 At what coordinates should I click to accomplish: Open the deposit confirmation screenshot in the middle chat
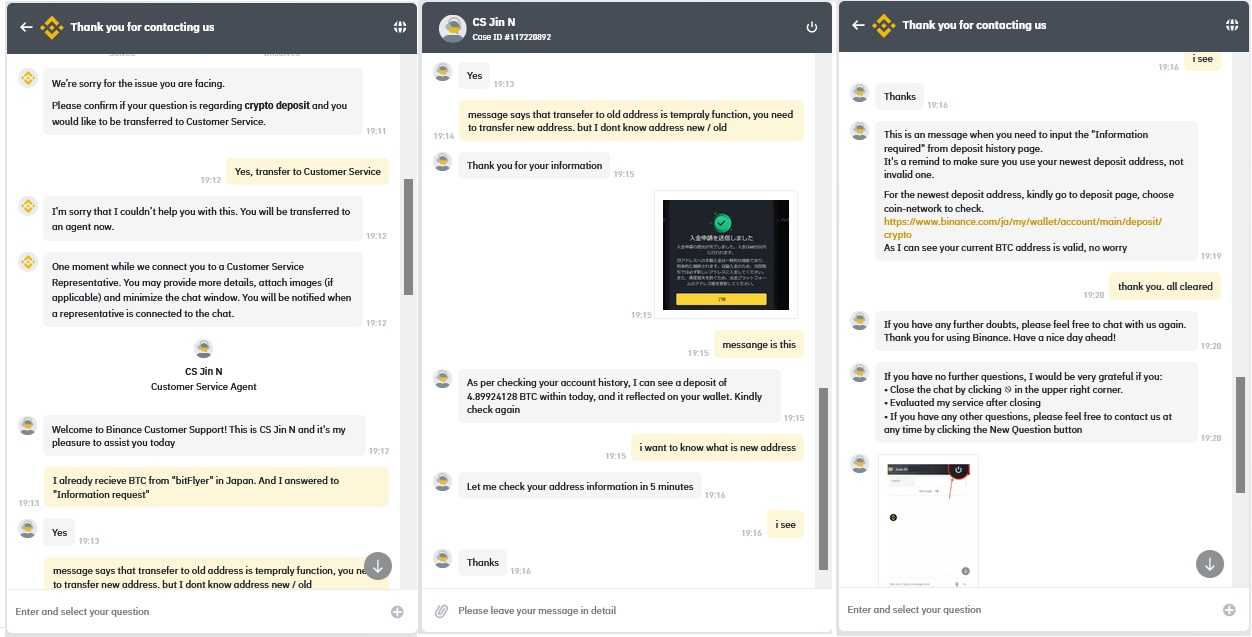[725, 254]
